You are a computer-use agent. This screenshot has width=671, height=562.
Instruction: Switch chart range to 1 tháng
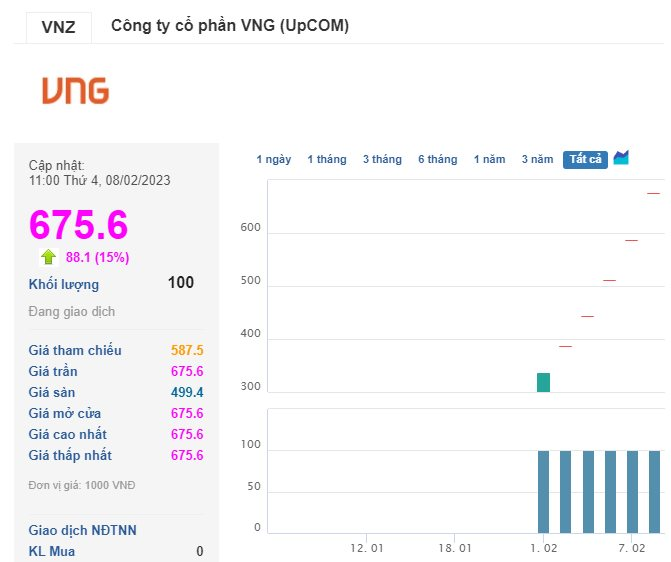(327, 160)
